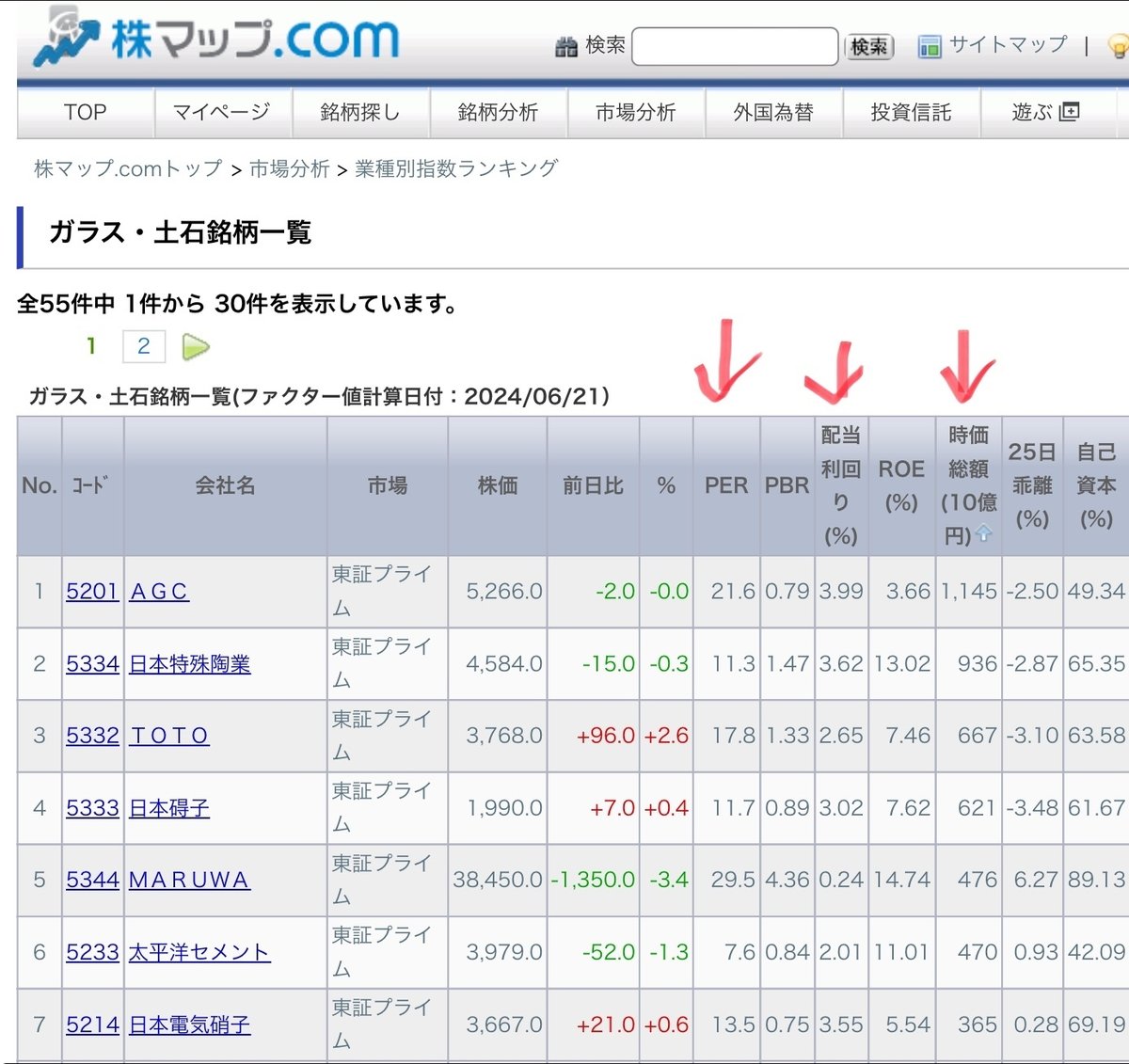Click the 株価 column header
The image size is (1129, 1064).
498,485
